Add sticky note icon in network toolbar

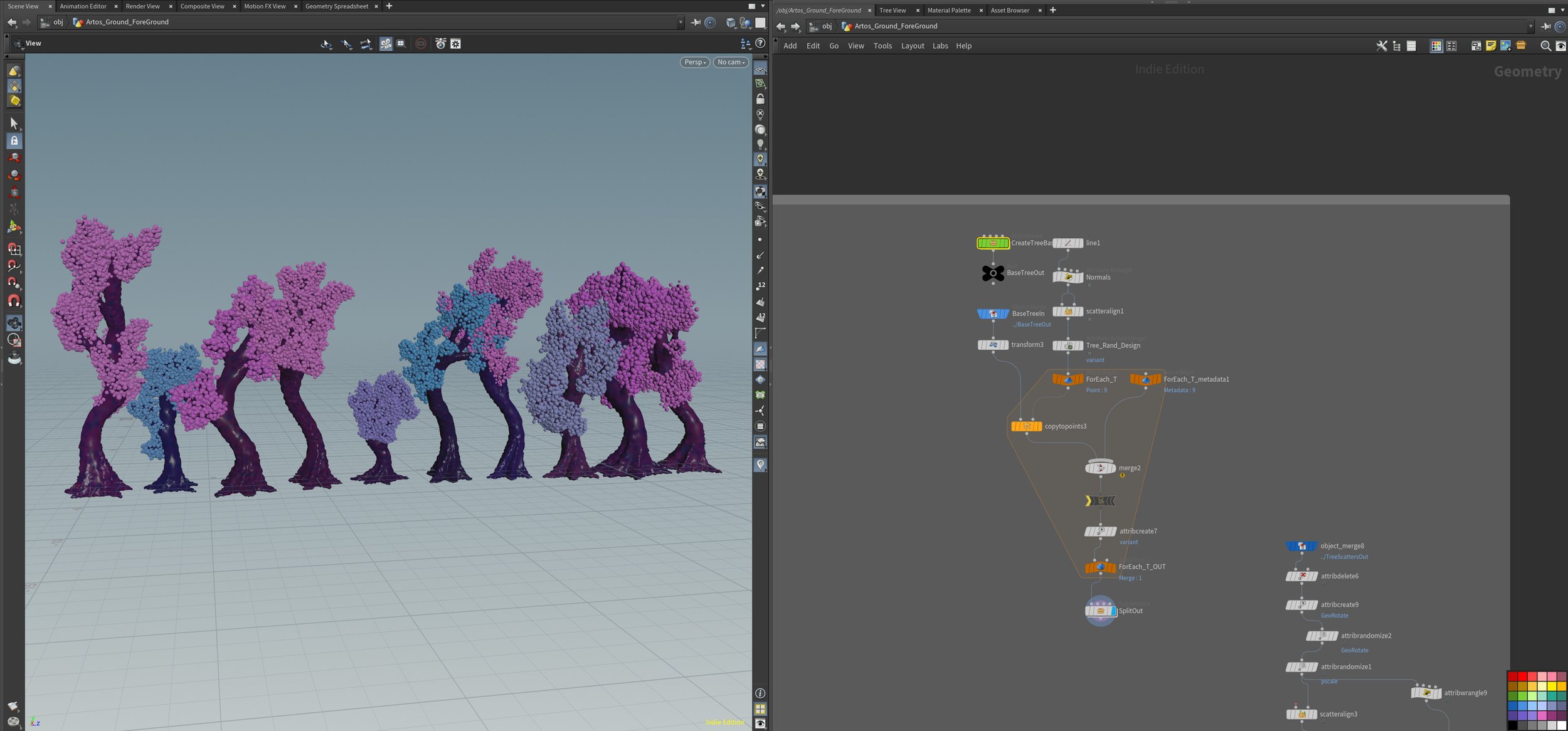tap(1491, 46)
